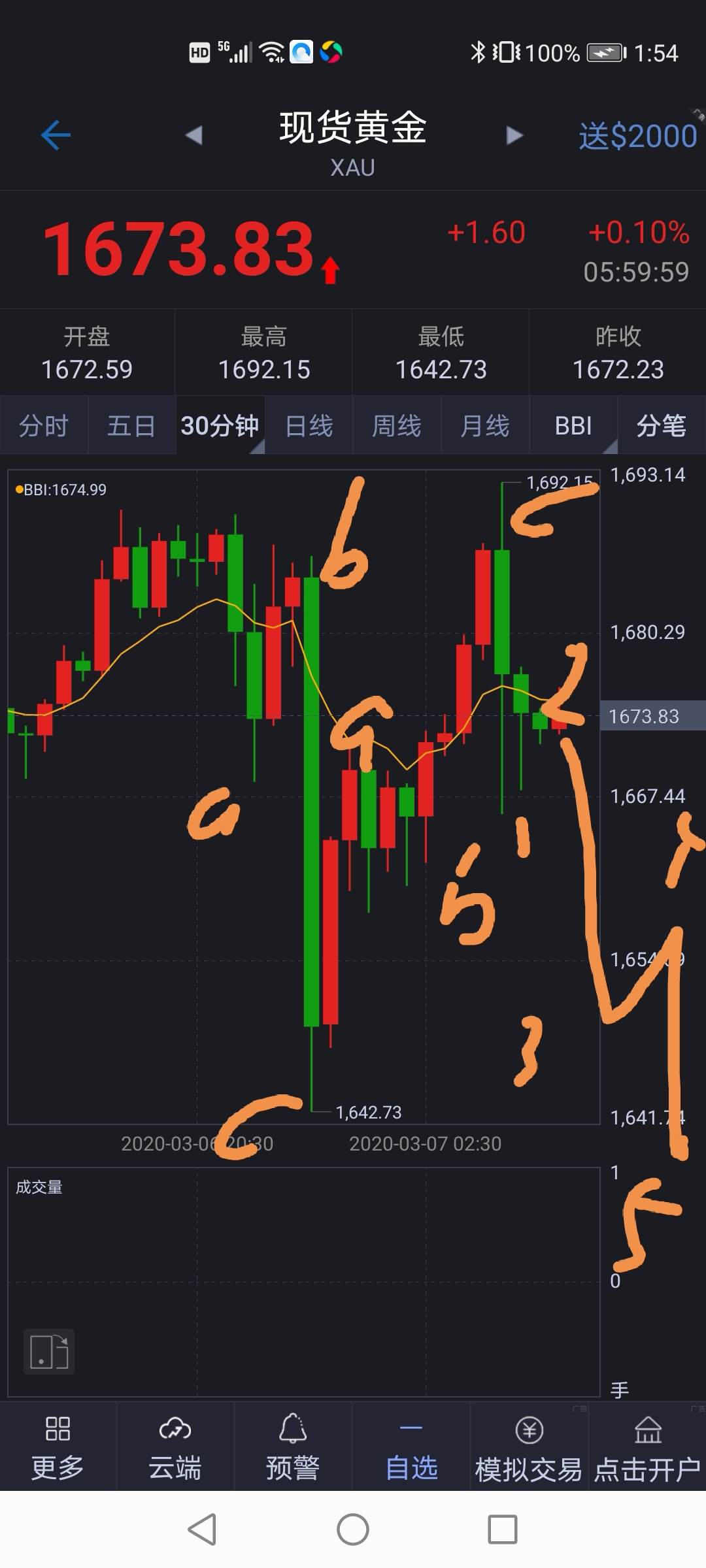Viewport: 706px width, 1568px height.
Task: Open the 云端 cloud sync icon
Action: (175, 1429)
